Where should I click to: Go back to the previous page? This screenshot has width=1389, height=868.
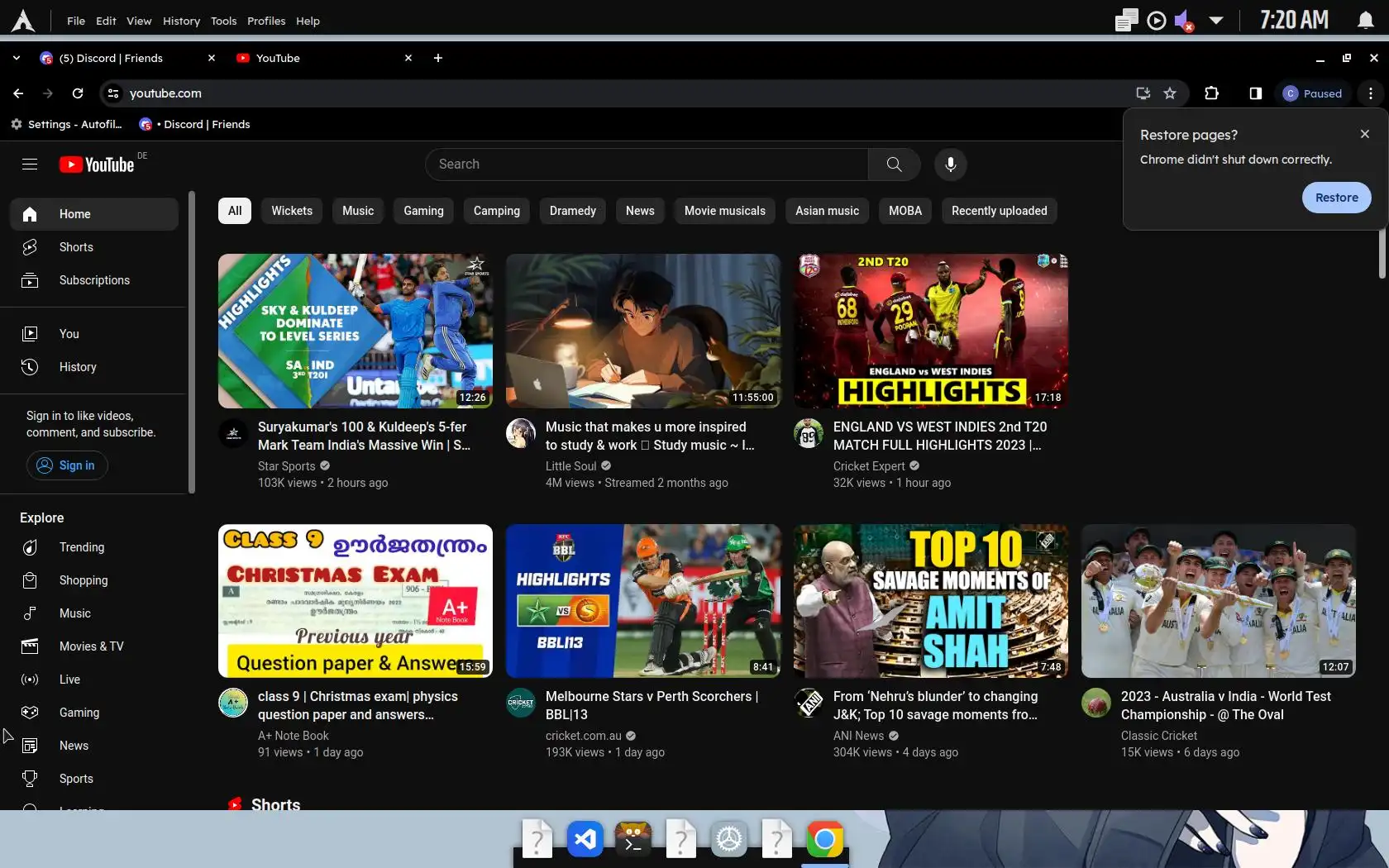coord(18,93)
